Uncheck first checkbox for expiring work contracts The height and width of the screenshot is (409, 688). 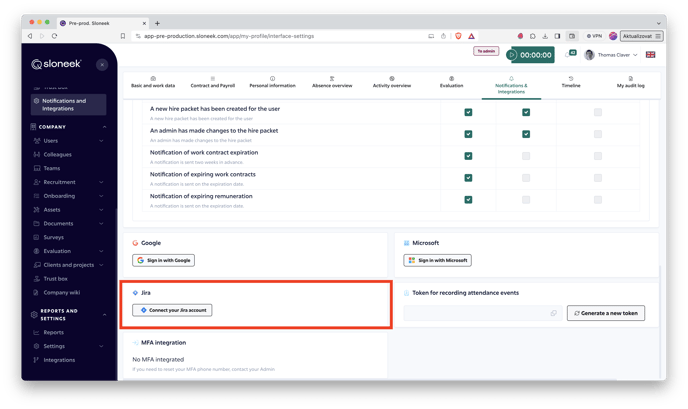pyautogui.click(x=468, y=178)
